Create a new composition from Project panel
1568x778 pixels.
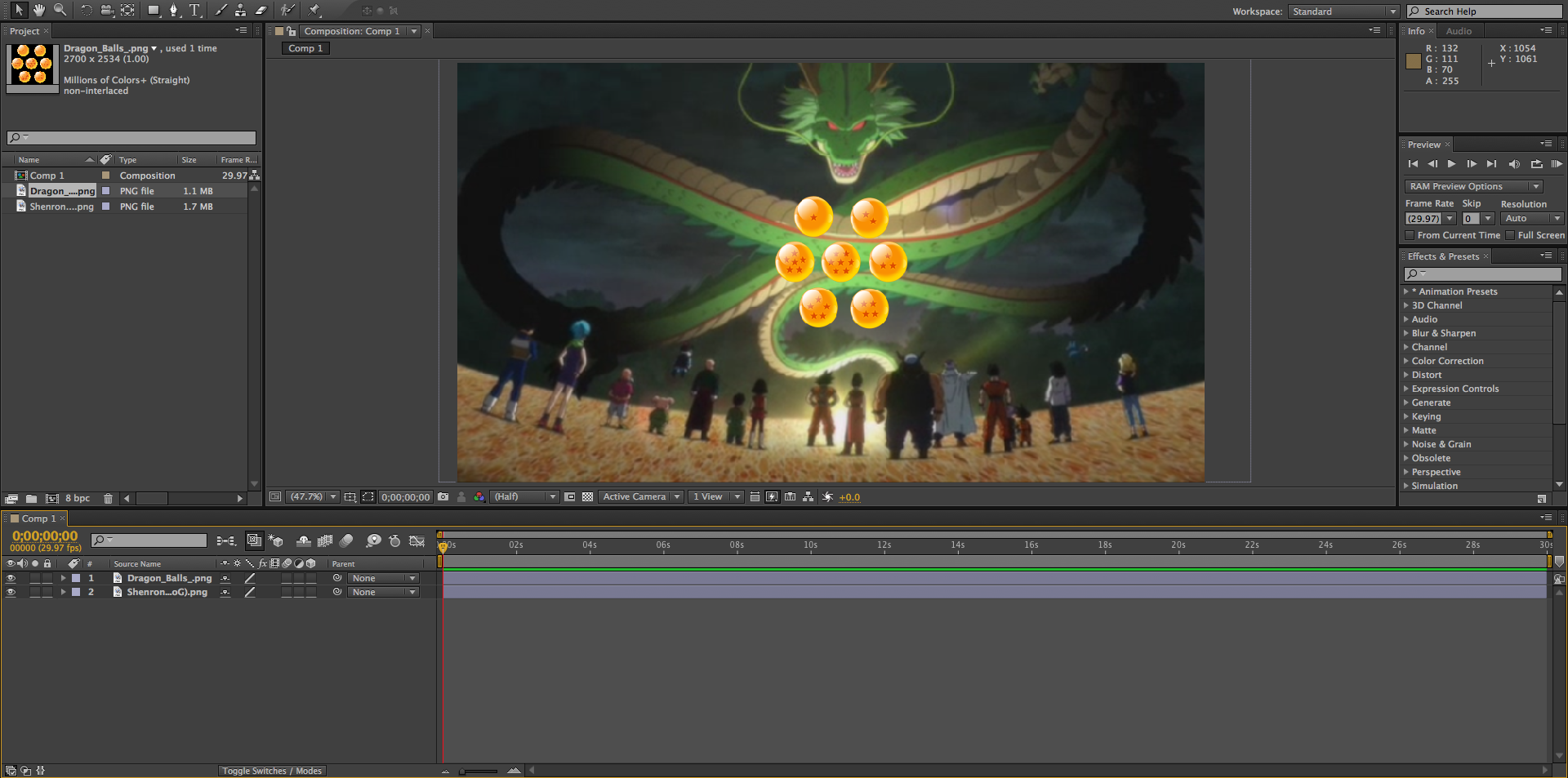51,498
